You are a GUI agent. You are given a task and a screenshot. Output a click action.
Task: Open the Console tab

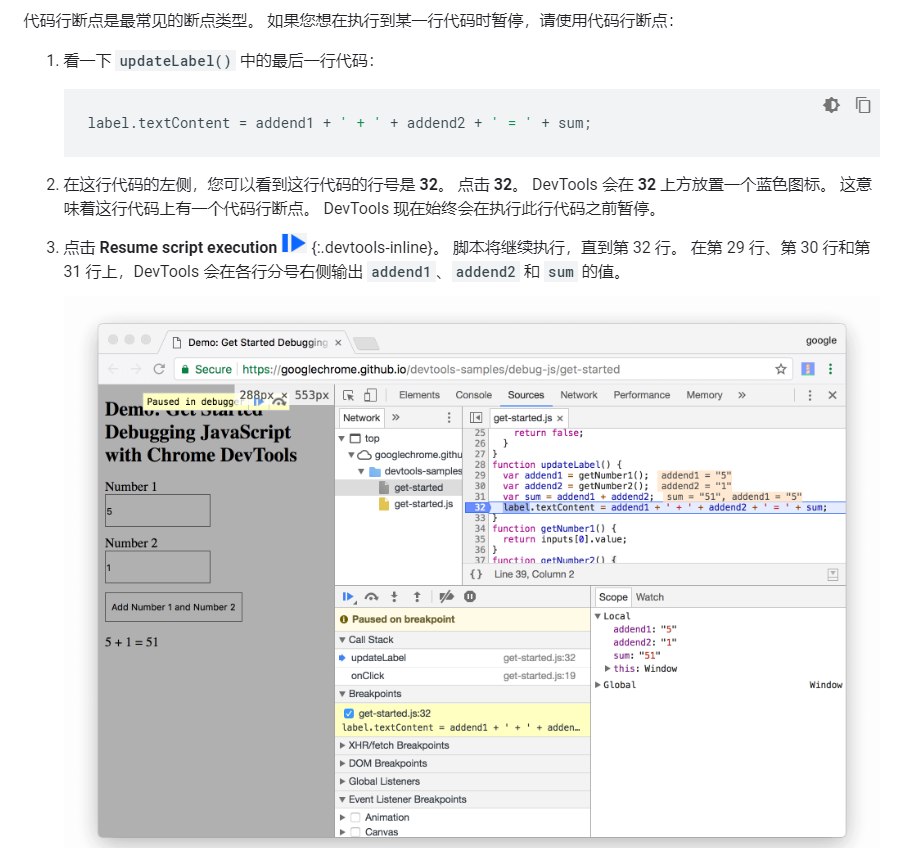click(x=474, y=395)
